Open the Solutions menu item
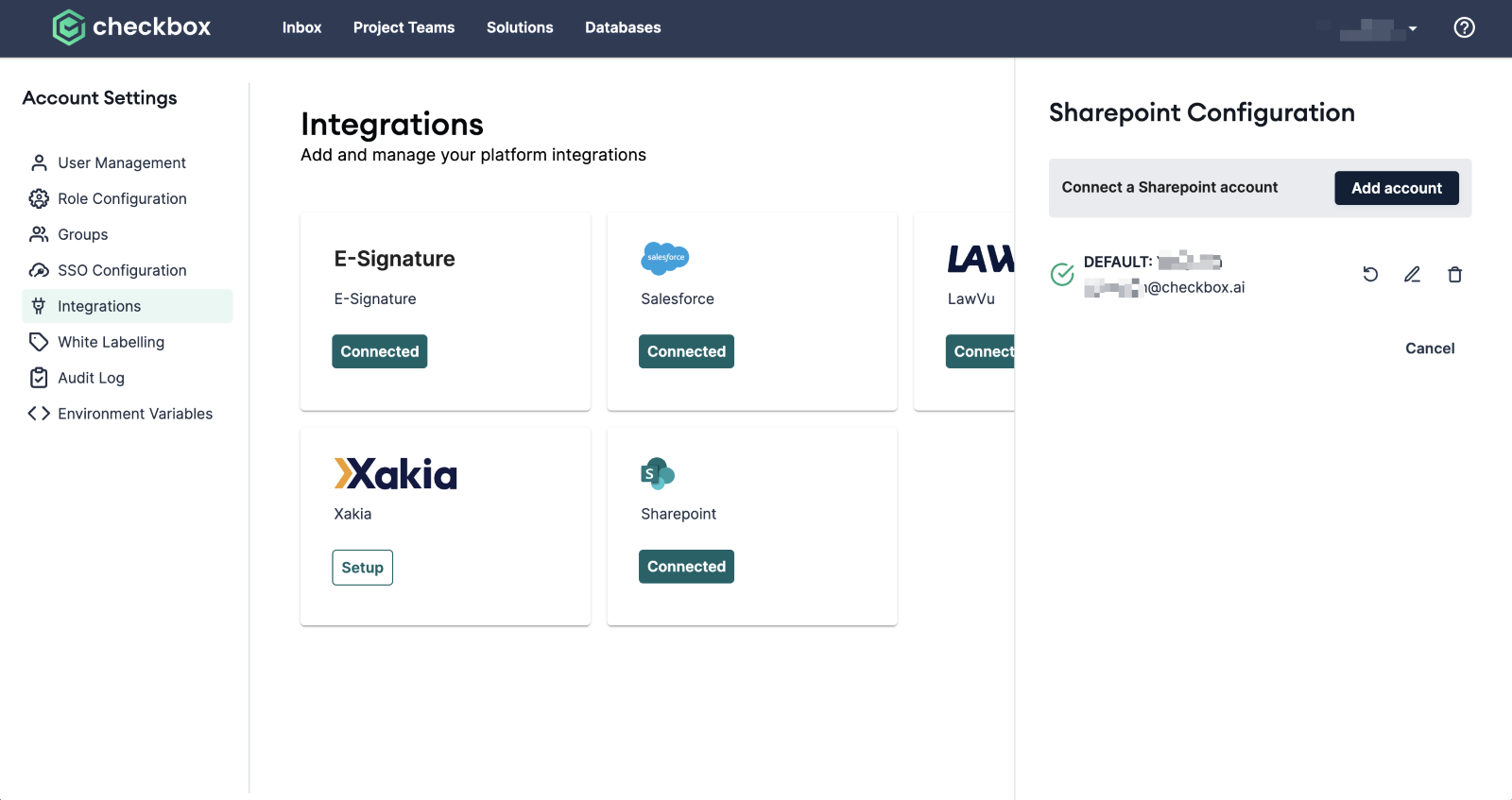Viewport: 1512px width, 800px height. point(520,27)
